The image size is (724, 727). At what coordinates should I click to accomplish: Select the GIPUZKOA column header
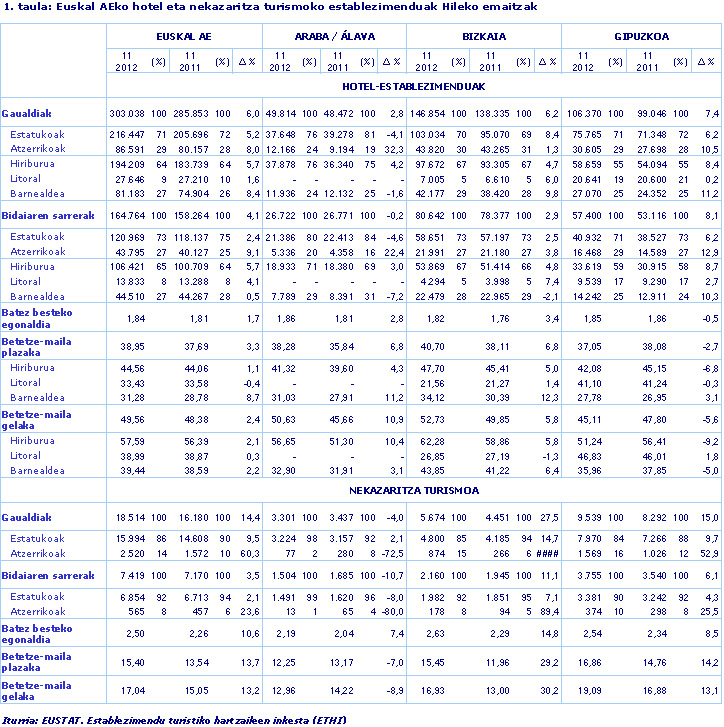click(x=641, y=35)
